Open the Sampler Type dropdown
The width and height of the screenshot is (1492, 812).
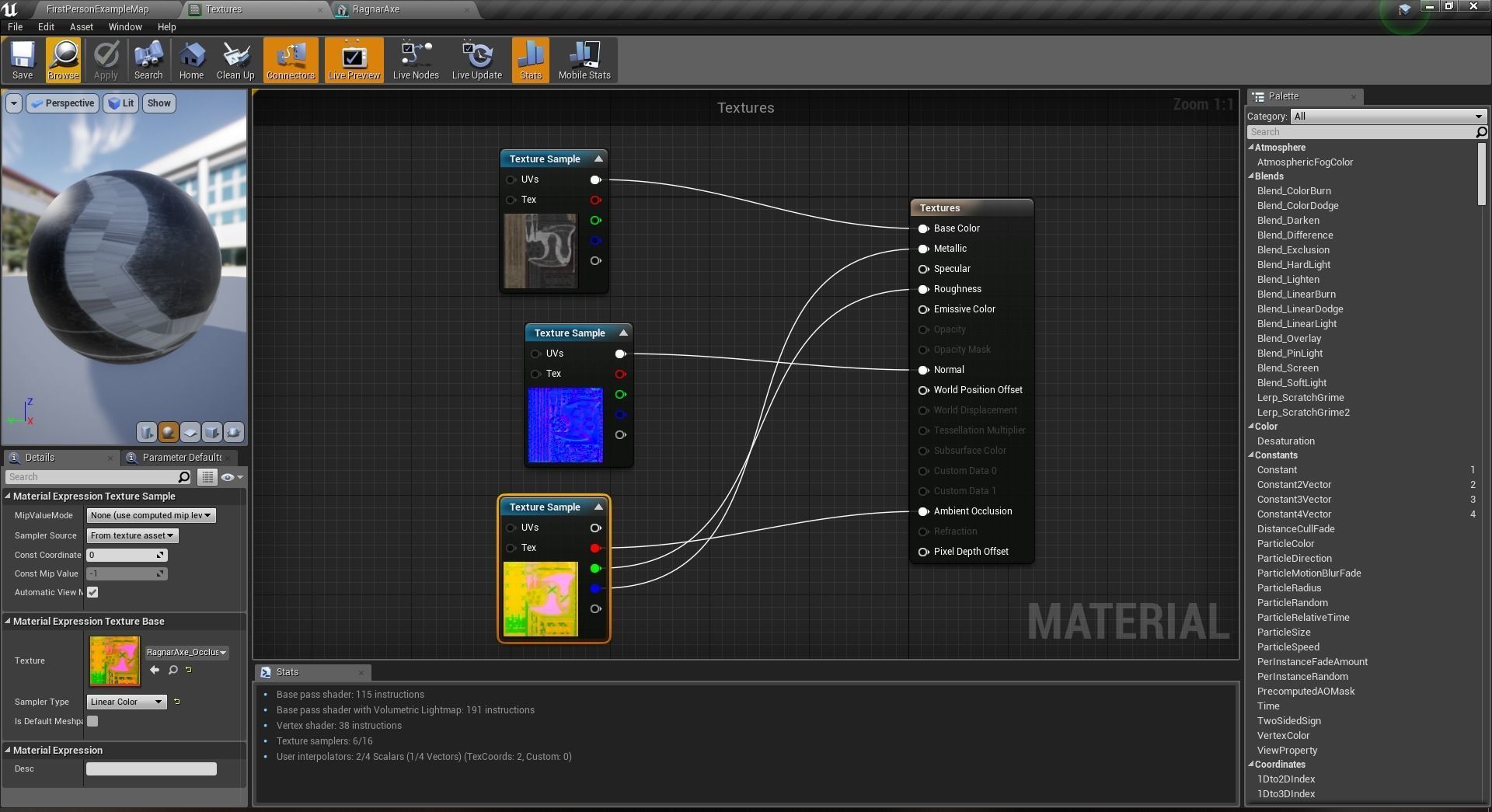coord(127,702)
